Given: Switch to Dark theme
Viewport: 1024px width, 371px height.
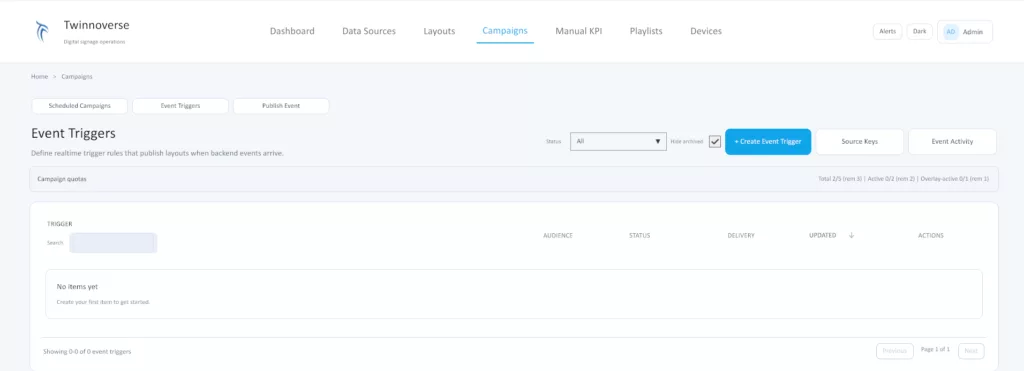Looking at the screenshot, I should pos(920,31).
